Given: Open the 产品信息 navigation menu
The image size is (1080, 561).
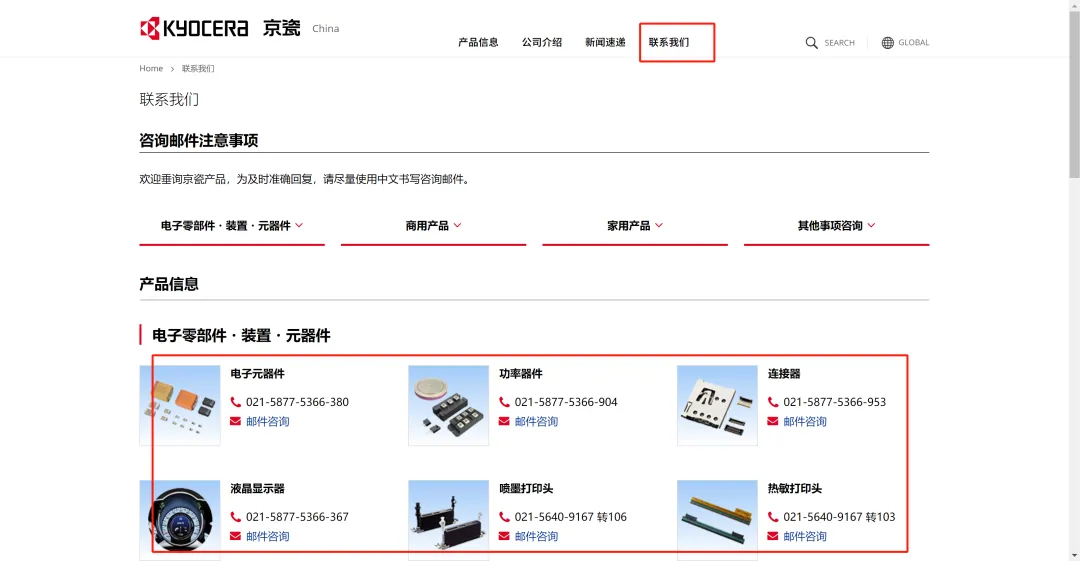Looking at the screenshot, I should click(478, 42).
